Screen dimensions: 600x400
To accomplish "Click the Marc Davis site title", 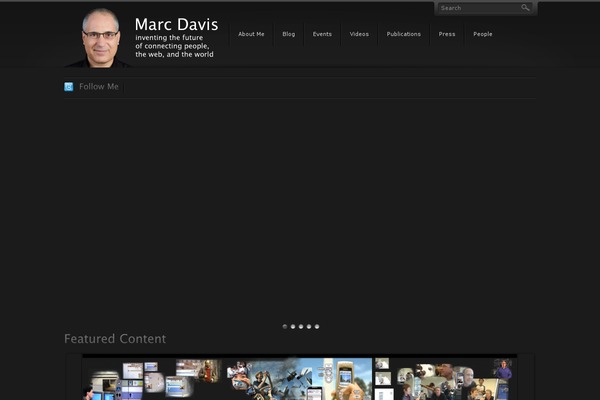I will point(176,24).
